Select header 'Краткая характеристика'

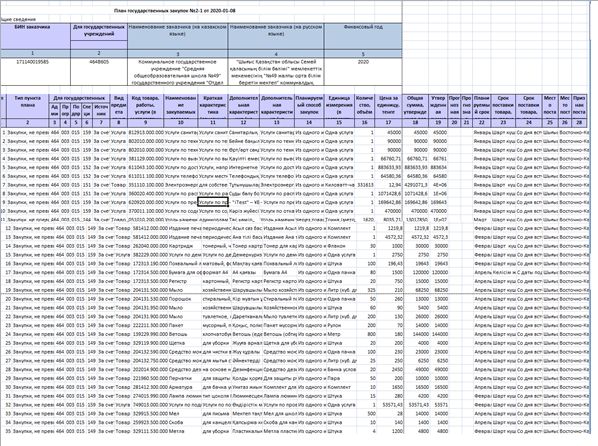pyautogui.click(x=213, y=106)
